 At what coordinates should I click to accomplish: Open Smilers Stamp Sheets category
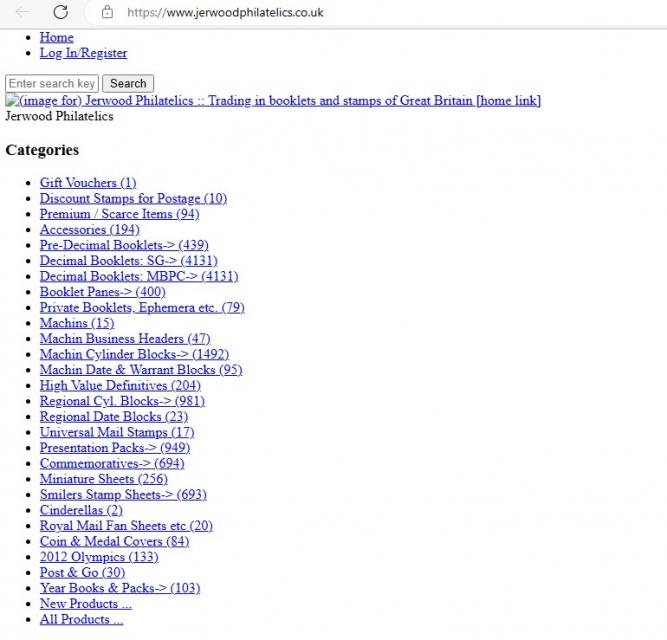click(x=123, y=495)
